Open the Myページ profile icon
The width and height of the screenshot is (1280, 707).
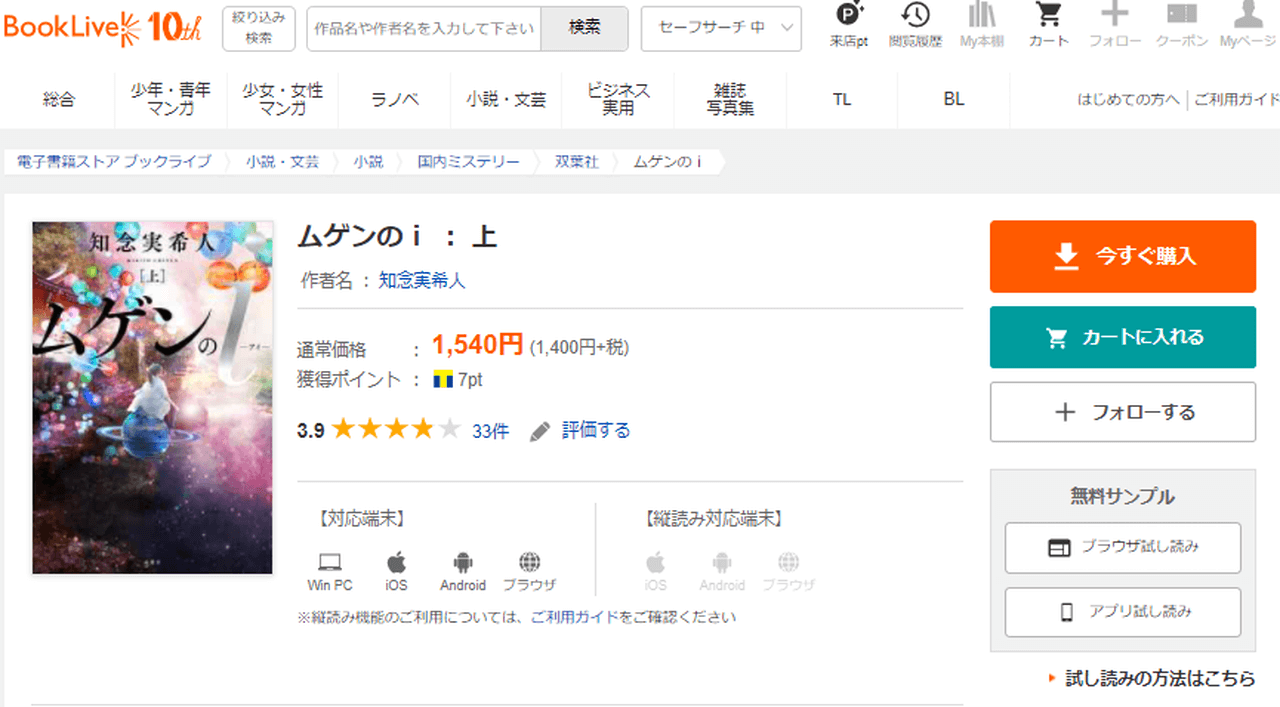click(x=1247, y=16)
